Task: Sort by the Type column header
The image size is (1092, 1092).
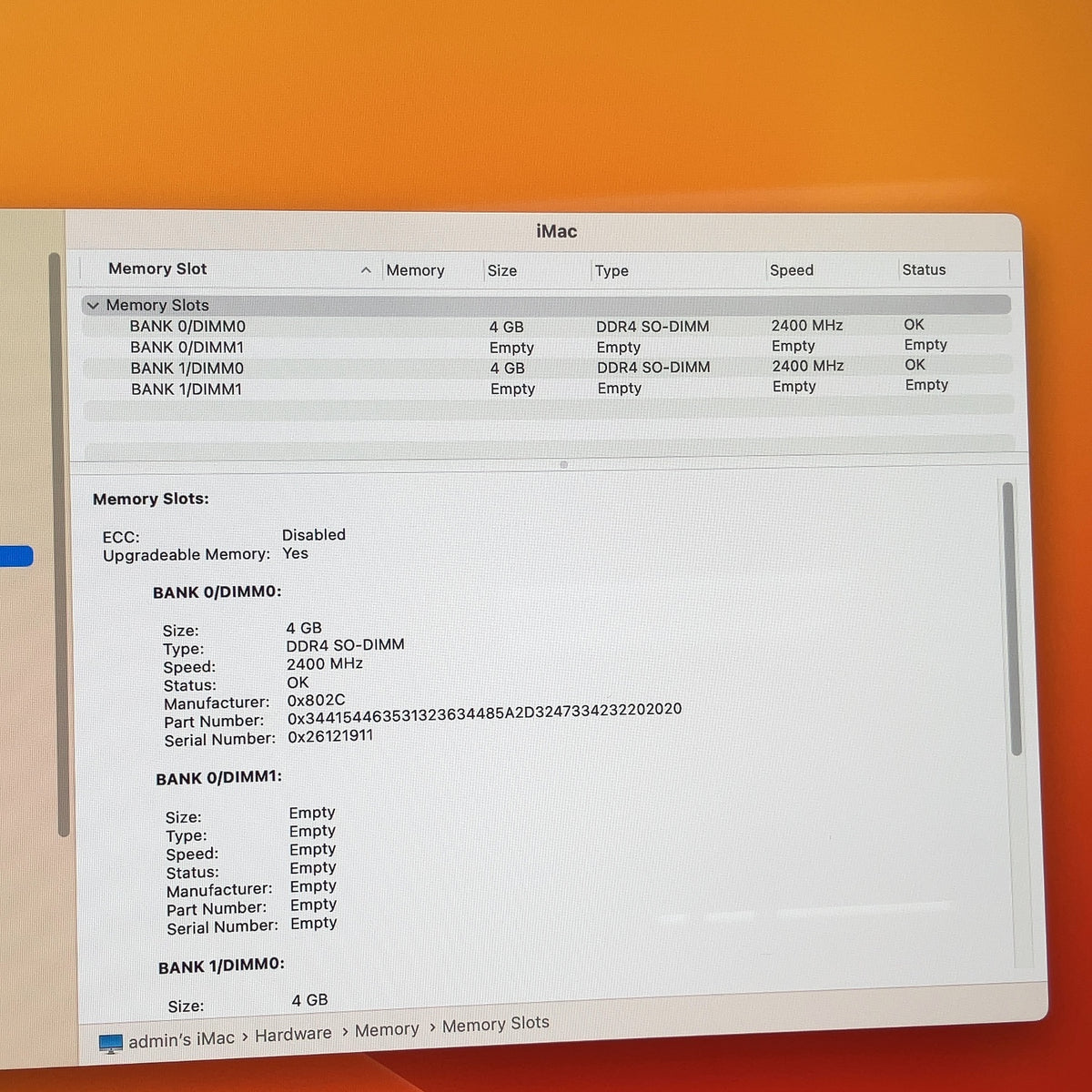Action: 612,270
